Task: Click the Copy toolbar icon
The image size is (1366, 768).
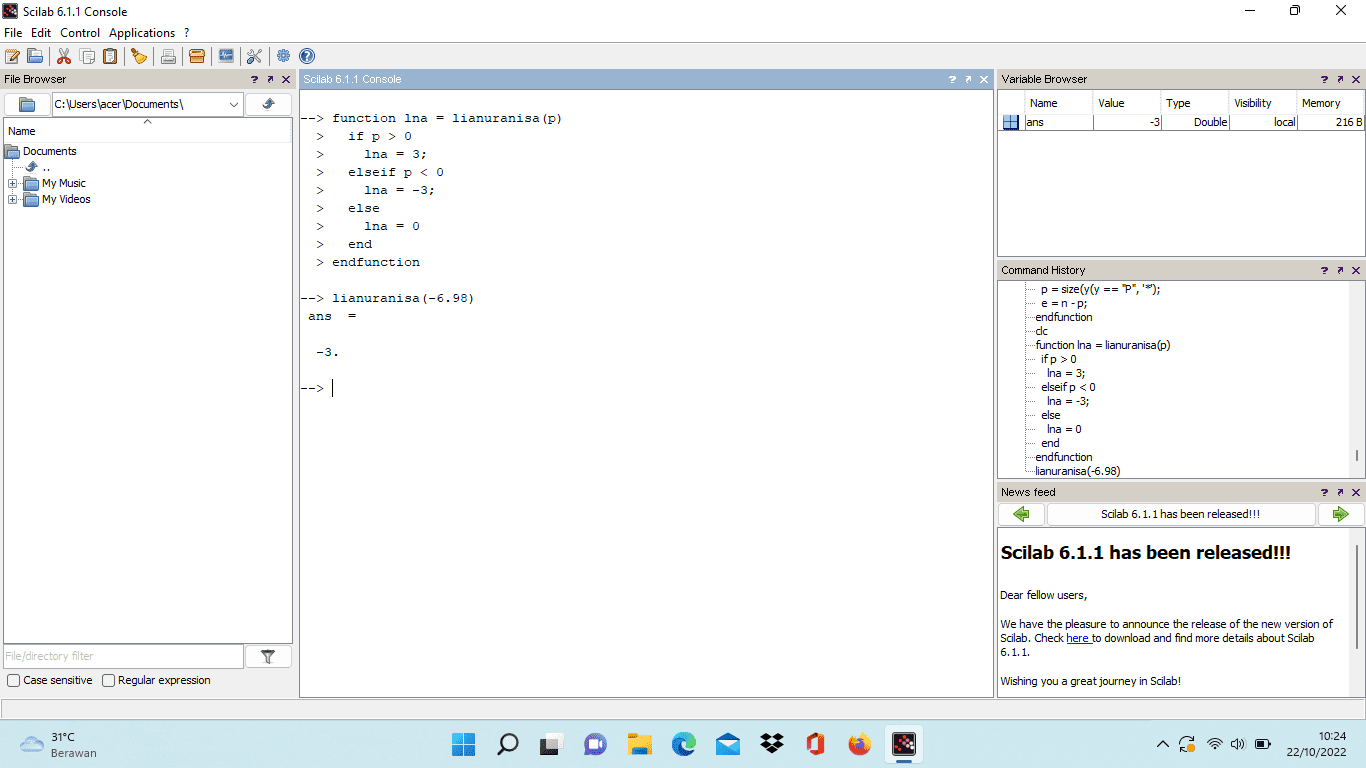Action: point(88,56)
